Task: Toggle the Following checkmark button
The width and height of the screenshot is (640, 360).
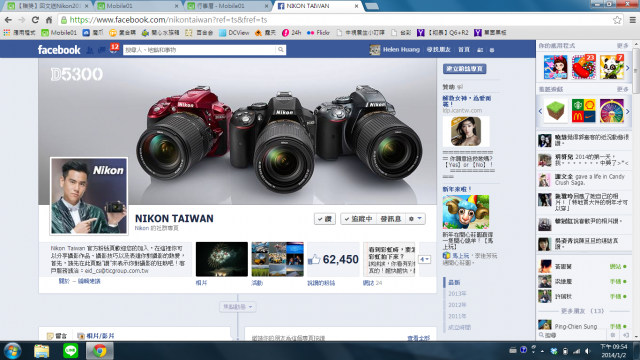Action: point(358,219)
